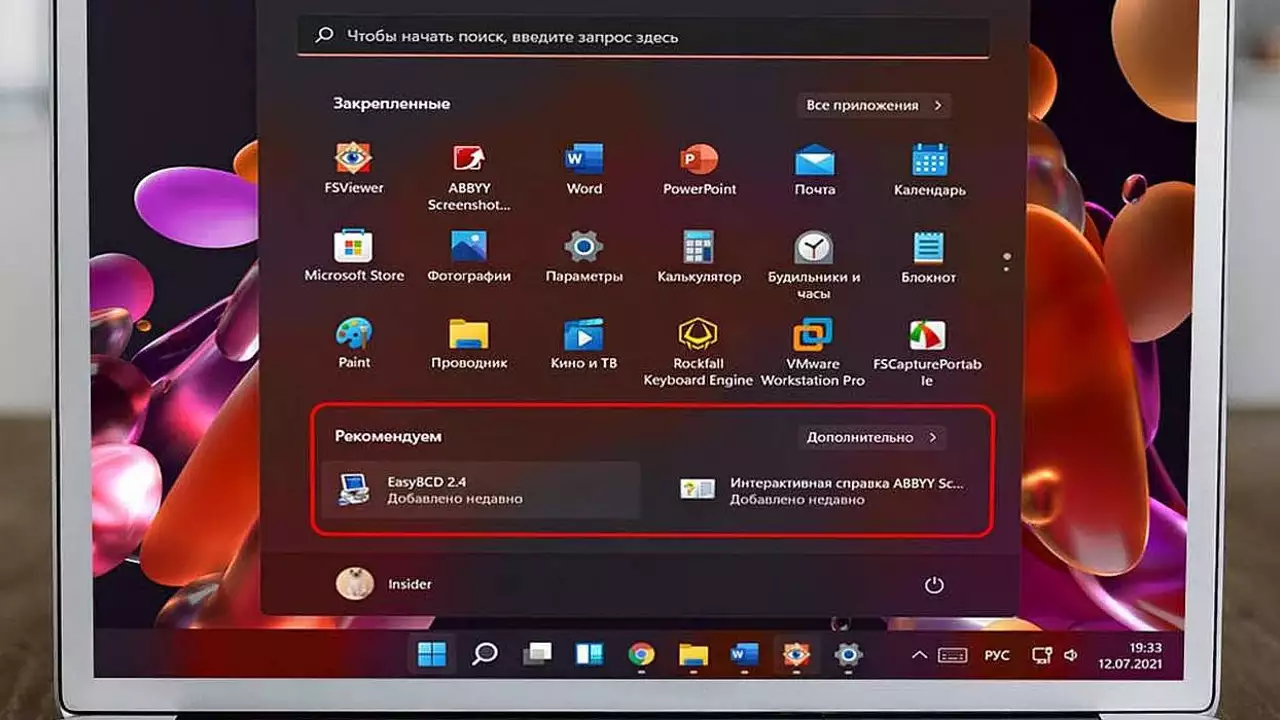Open the recommended EasyBCD 2.4 item
This screenshot has width=1280, height=720.
(x=480, y=490)
